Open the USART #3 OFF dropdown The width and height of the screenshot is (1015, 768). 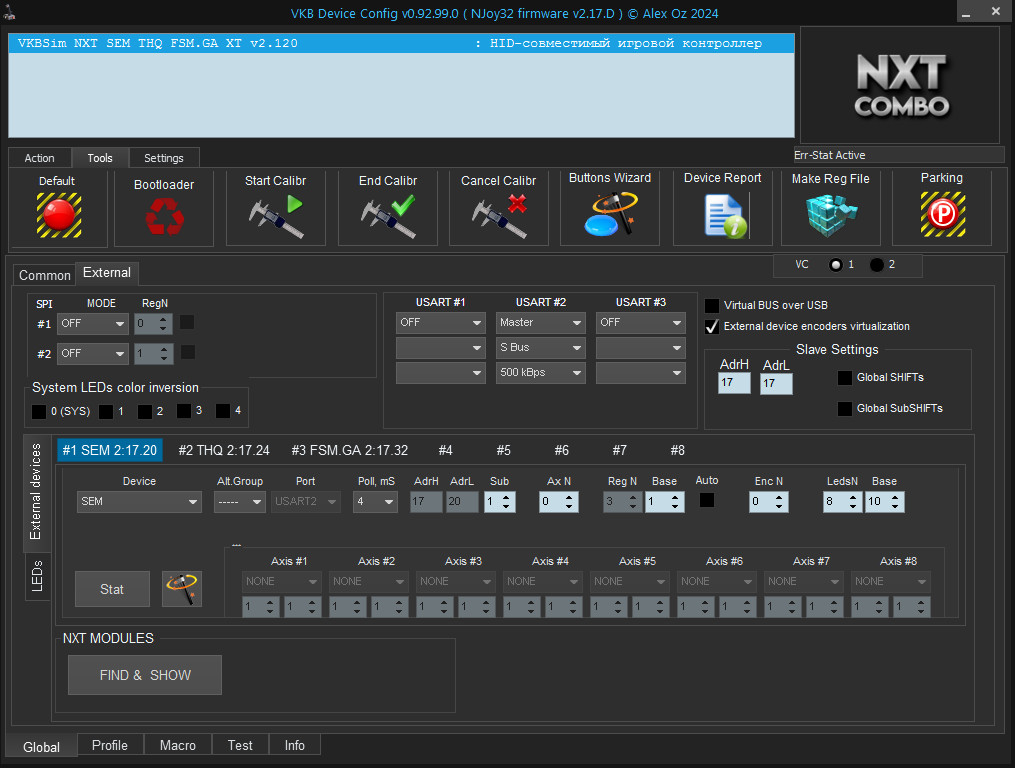(x=641, y=322)
